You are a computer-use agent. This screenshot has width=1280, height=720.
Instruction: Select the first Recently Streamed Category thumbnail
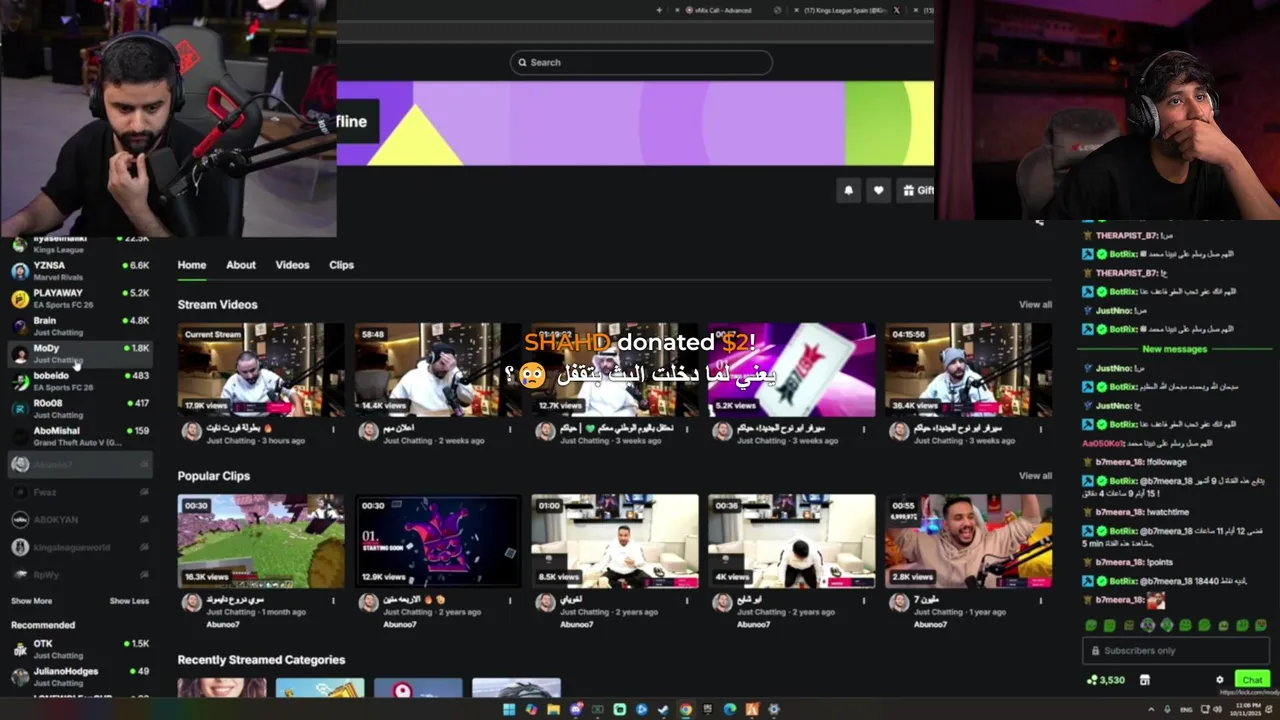click(222, 688)
